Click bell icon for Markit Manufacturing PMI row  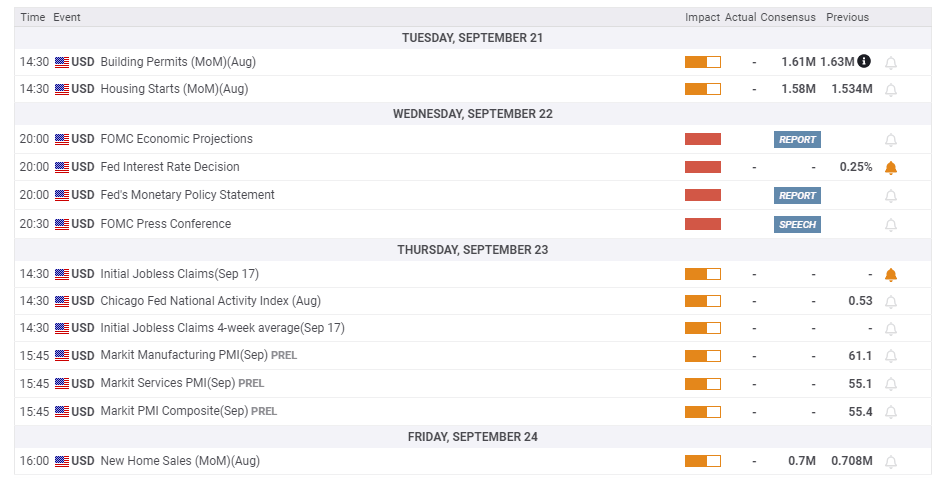pyautogui.click(x=891, y=356)
